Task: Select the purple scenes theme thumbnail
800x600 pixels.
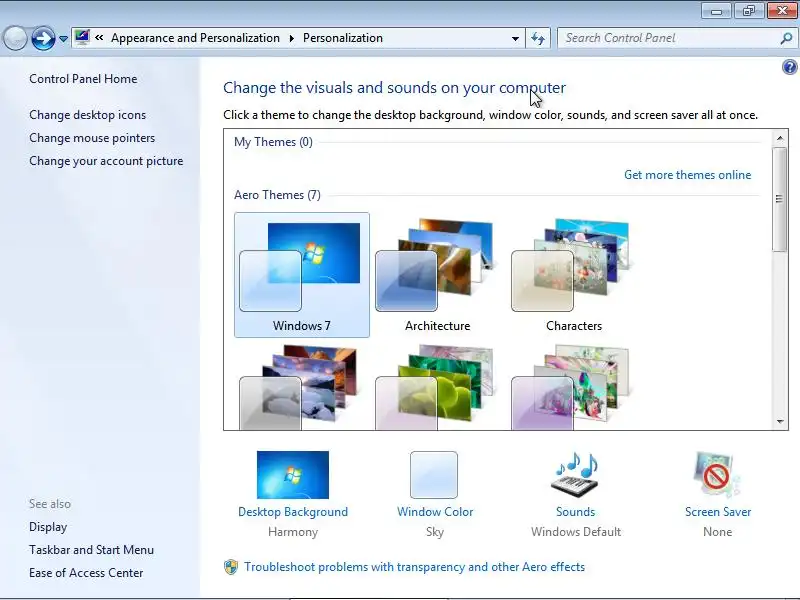Action: click(x=573, y=387)
